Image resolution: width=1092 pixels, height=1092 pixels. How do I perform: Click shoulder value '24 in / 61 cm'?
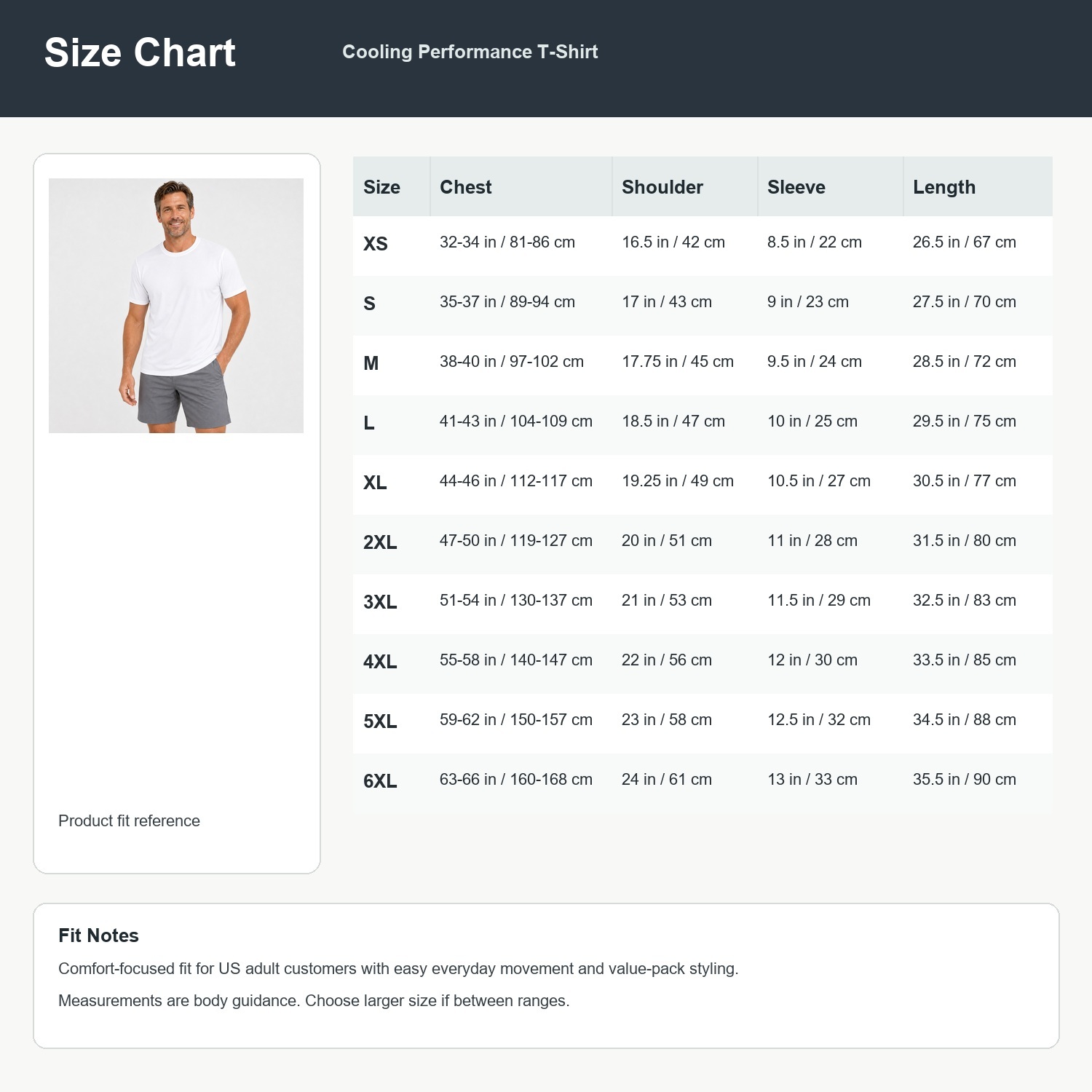tap(667, 780)
